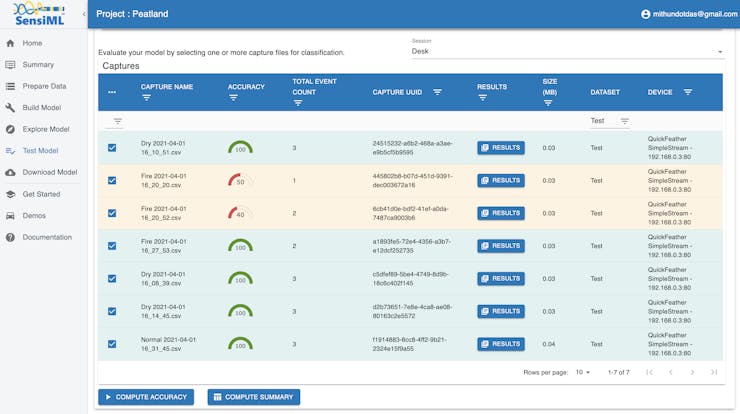Screen dimensions: 740x414
Task: Navigate to Build Model in sidebar
Action: [x=41, y=108]
